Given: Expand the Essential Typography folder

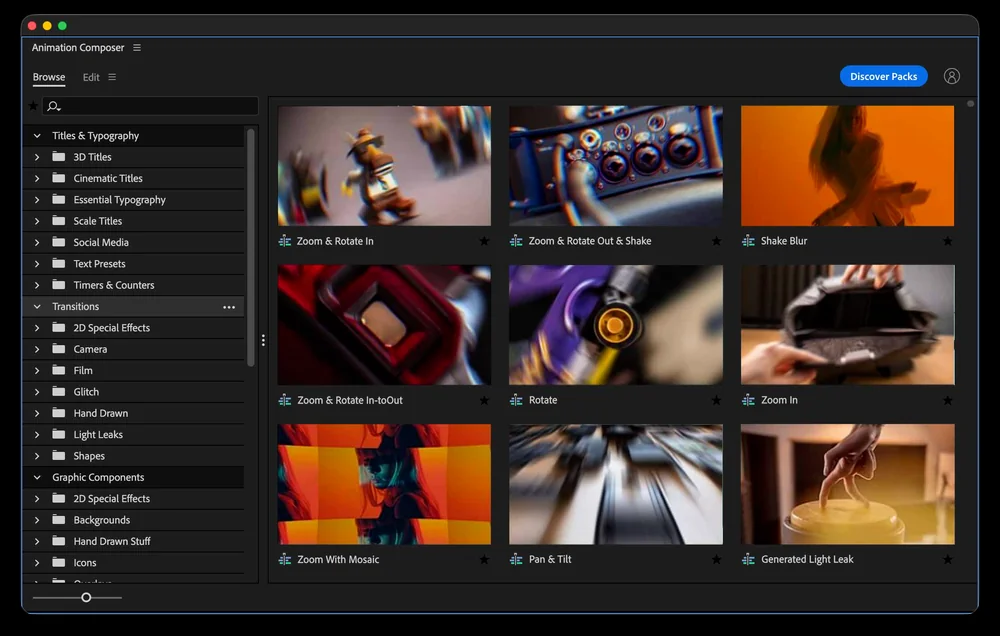Looking at the screenshot, I should coord(37,200).
